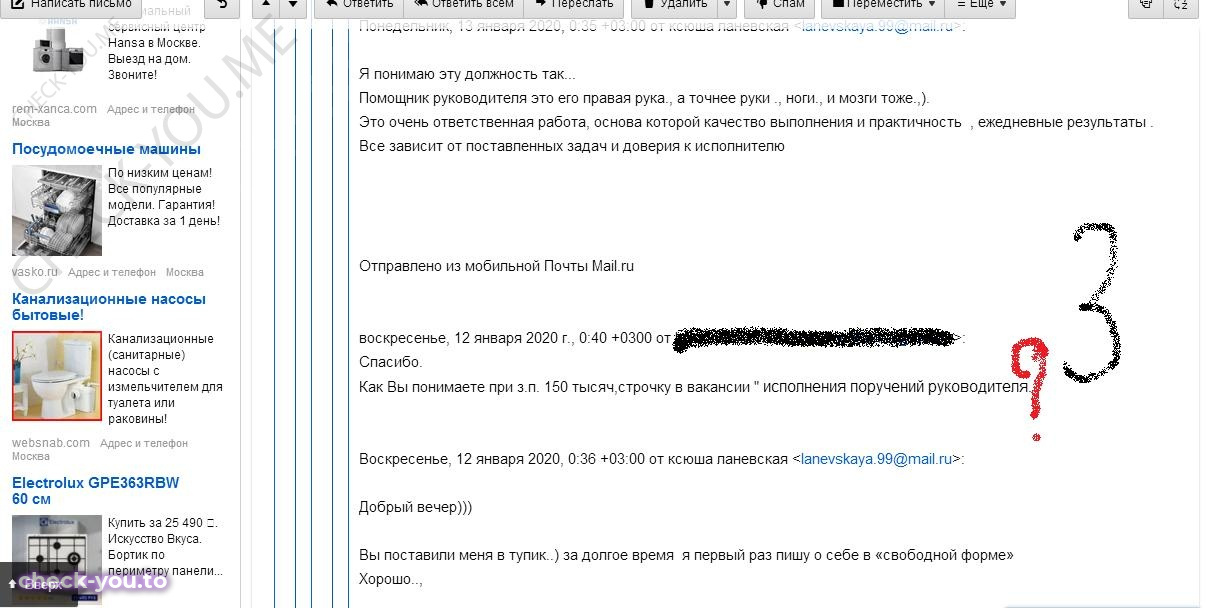The width and height of the screenshot is (1220, 608).
Task: Click 'Москва' label beside vasko.ru
Action: (x=185, y=272)
